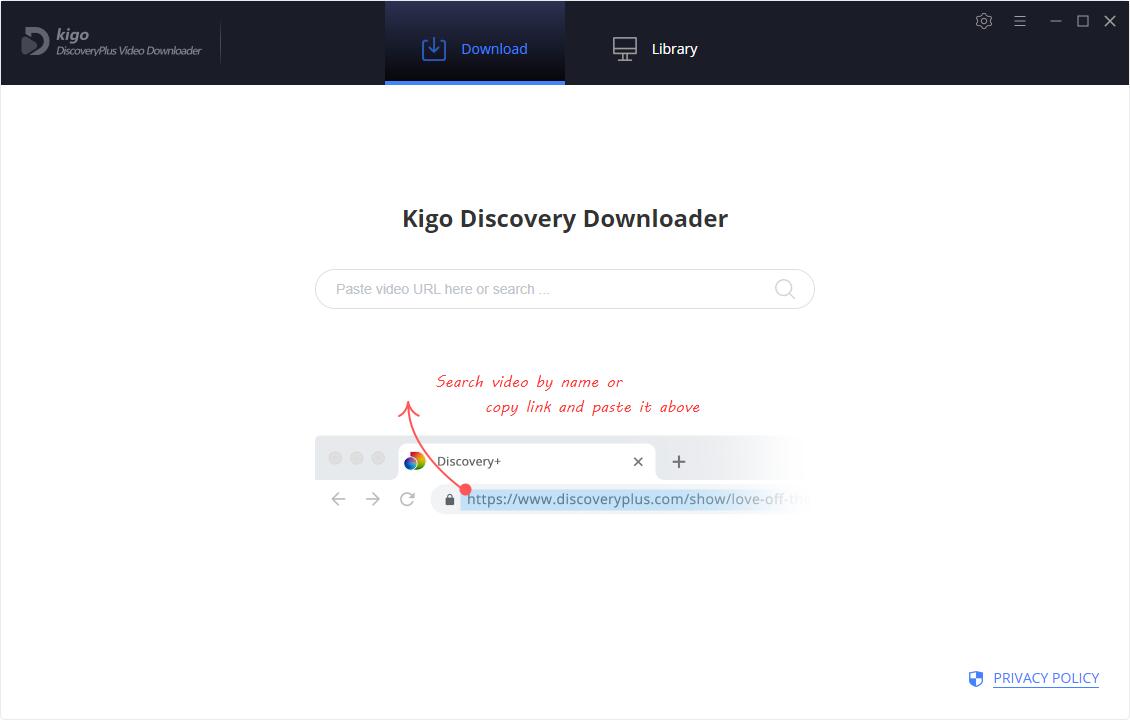Switch to the Download tab

click(475, 43)
